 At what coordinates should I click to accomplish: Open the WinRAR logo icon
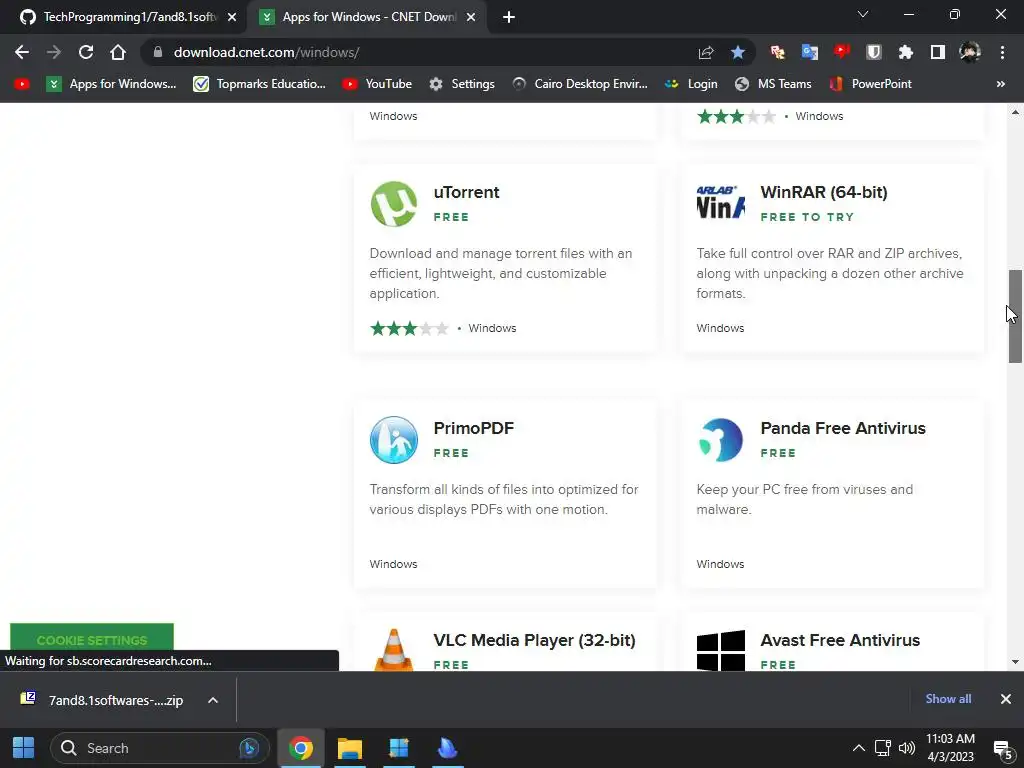720,202
